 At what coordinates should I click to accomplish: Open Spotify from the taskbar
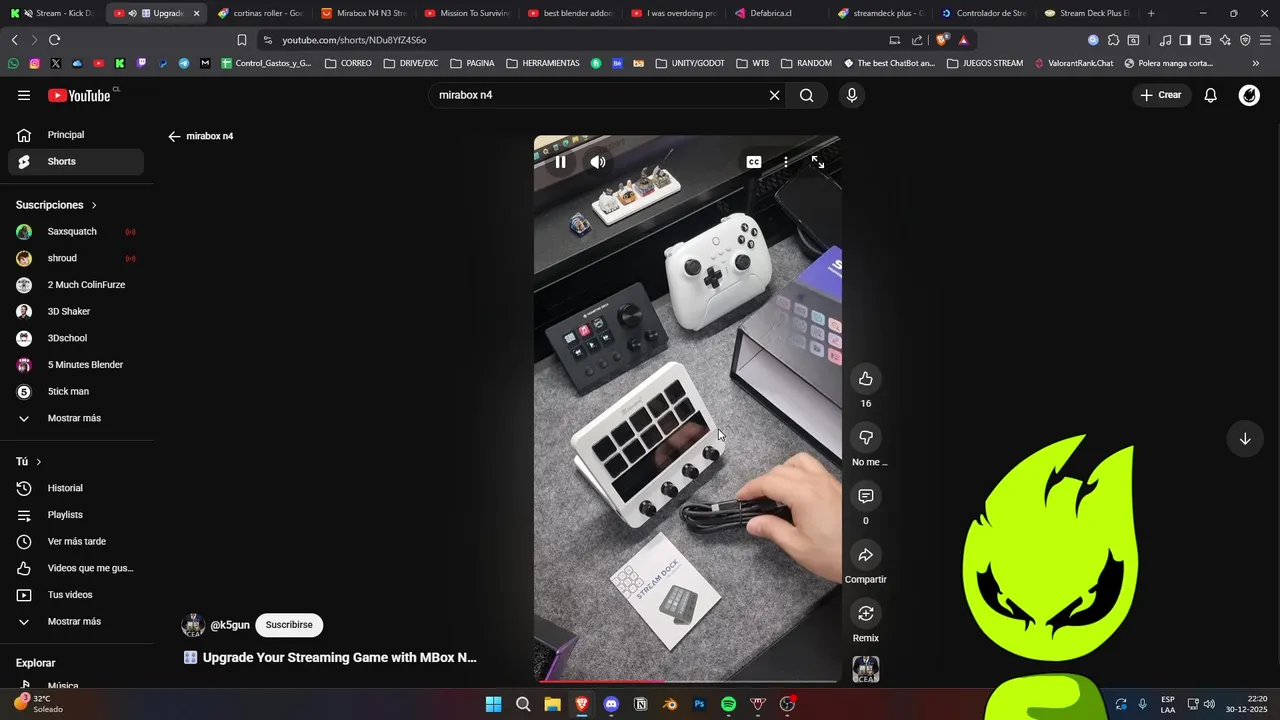[729, 704]
